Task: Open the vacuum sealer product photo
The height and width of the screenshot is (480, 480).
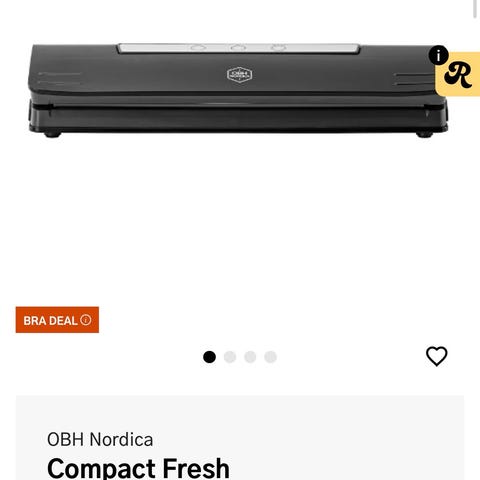Action: (238, 90)
